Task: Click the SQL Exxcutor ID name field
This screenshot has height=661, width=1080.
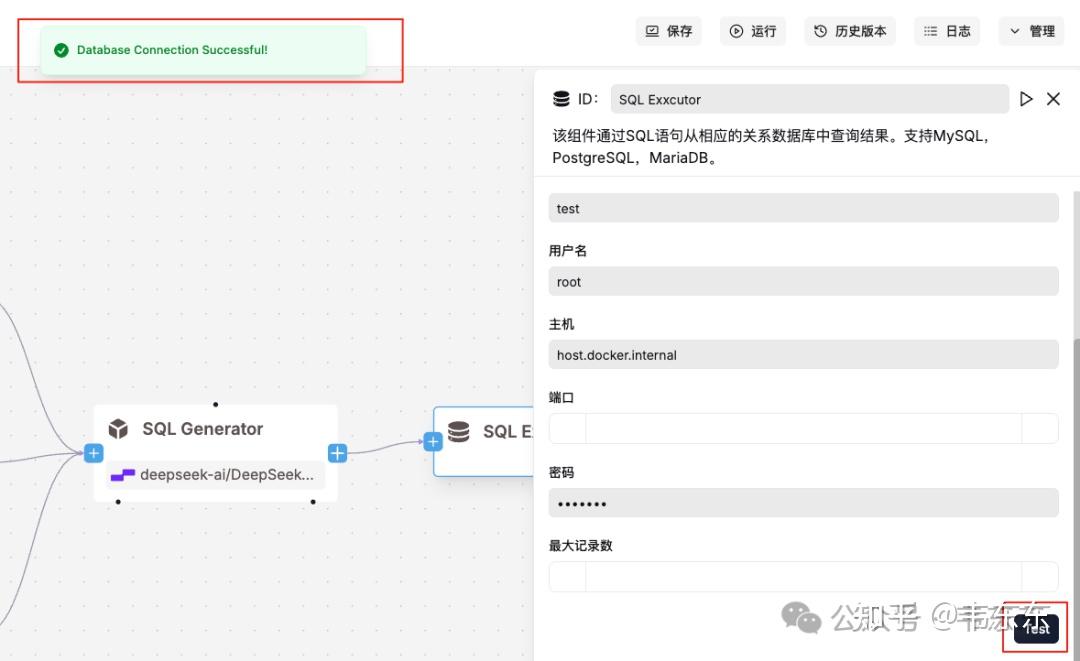Action: [x=810, y=98]
